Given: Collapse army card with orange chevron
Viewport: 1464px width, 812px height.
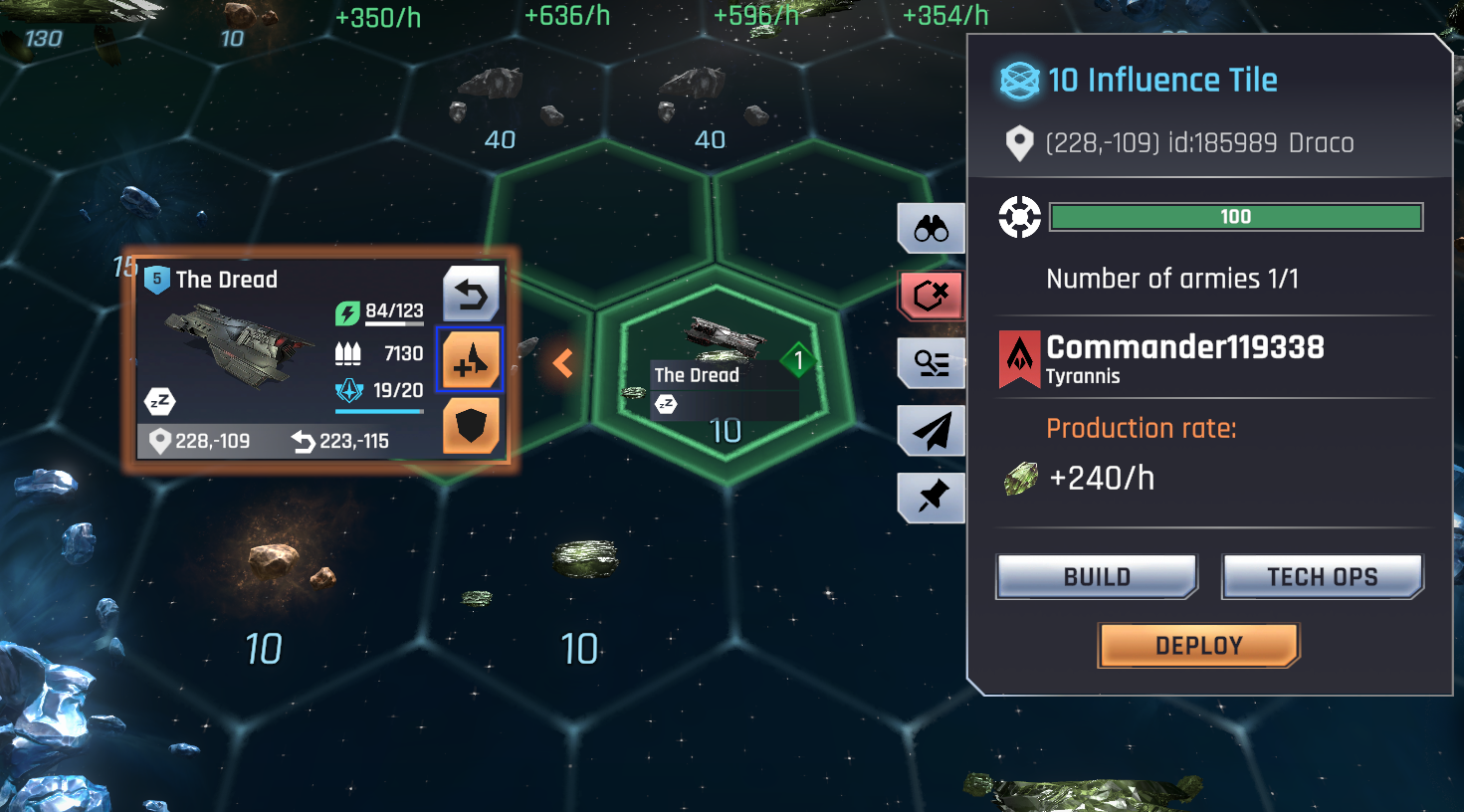Looking at the screenshot, I should click(563, 363).
